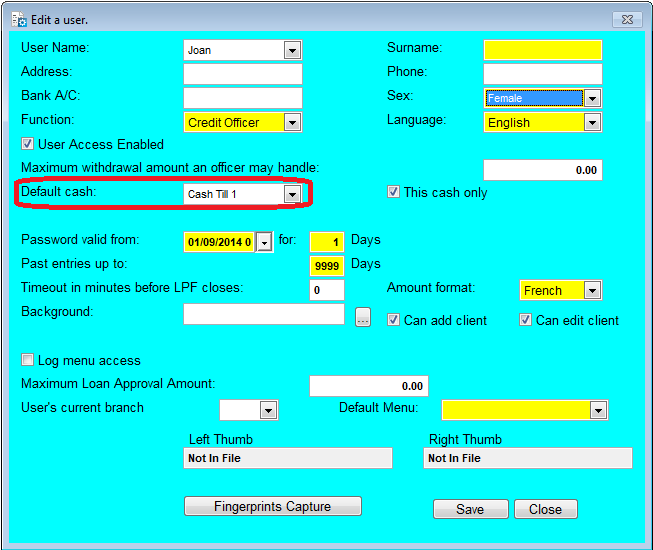Click the Surname input field
This screenshot has height=550, width=653.
543,50
